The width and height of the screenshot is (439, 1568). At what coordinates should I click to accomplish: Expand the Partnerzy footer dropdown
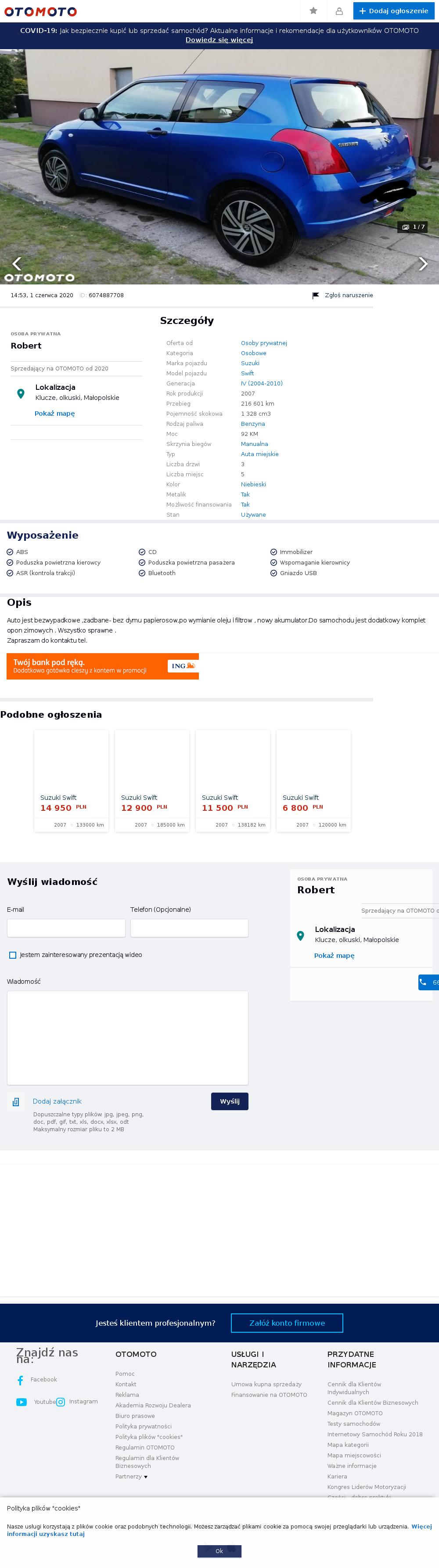tap(132, 1477)
